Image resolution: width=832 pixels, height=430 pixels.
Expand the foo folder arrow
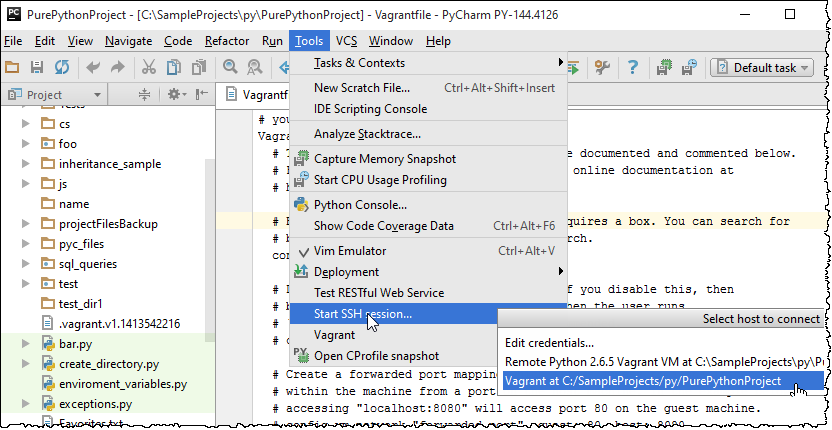click(25, 144)
